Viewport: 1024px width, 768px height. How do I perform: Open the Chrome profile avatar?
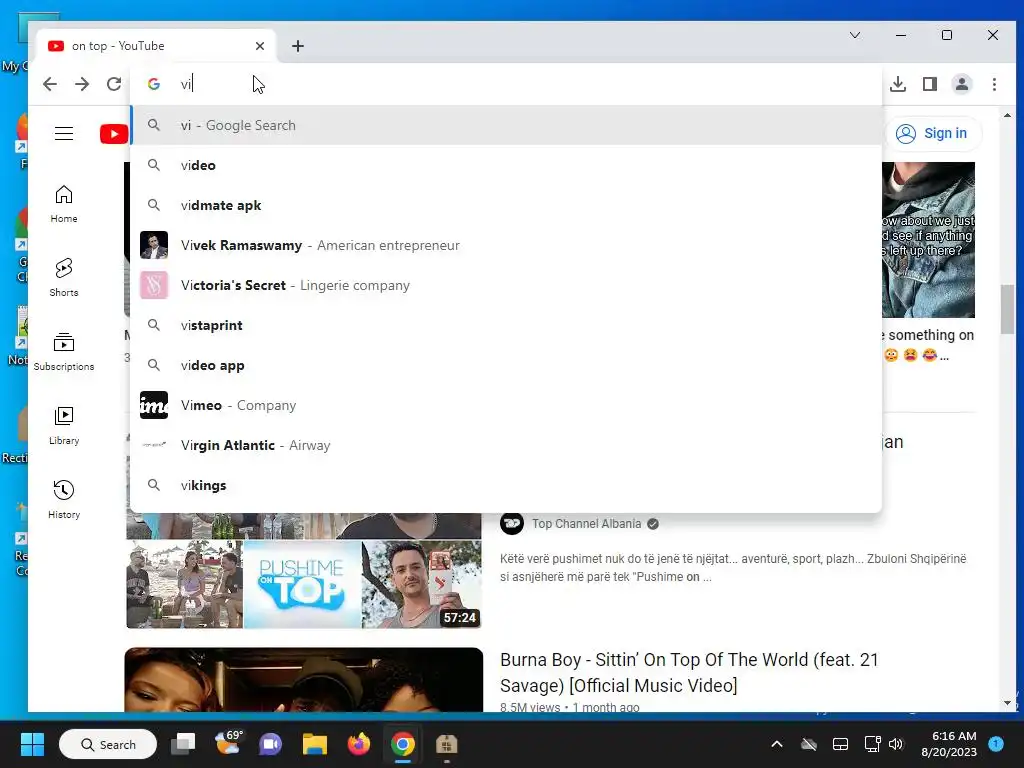point(962,84)
